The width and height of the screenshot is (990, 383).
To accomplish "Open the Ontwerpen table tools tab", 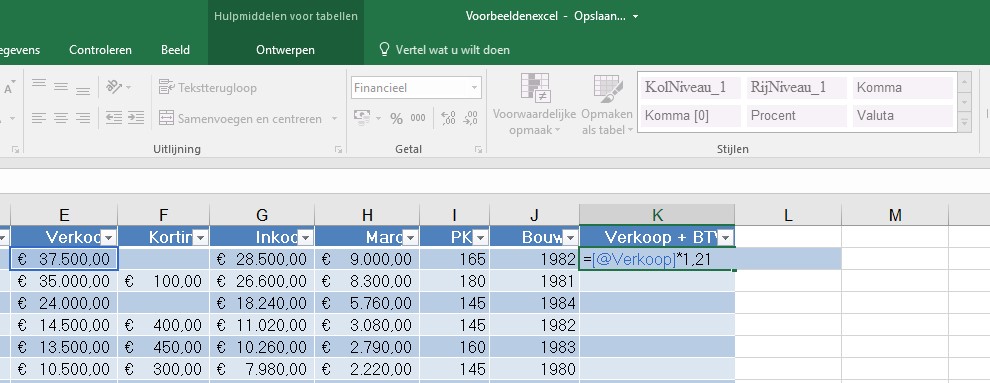I will [285, 50].
